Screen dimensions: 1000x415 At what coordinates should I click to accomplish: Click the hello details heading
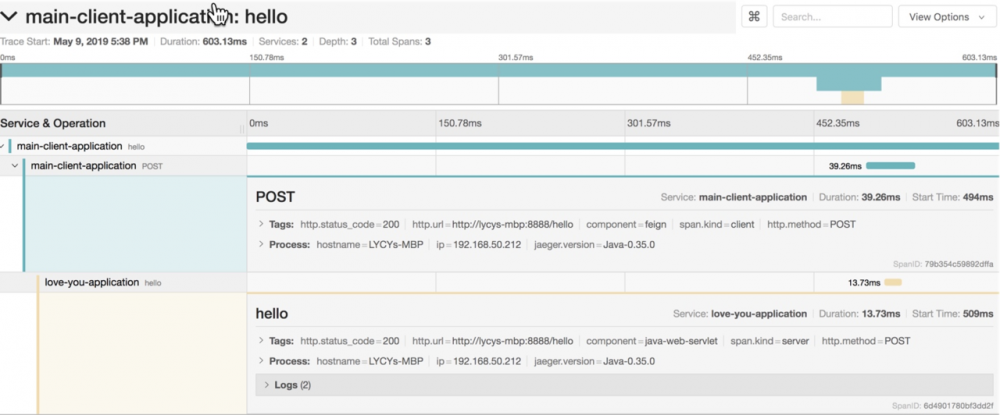coord(272,314)
